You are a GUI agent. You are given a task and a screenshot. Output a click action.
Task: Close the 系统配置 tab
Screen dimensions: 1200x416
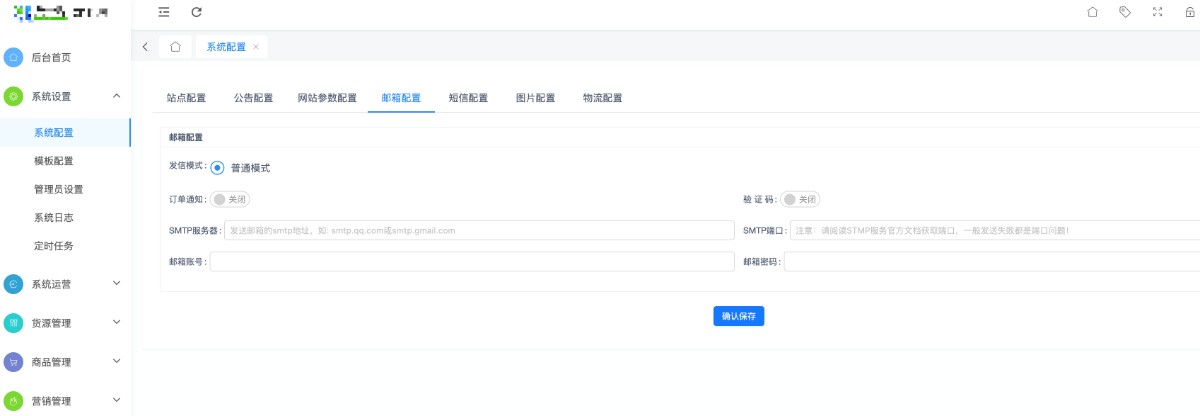256,47
